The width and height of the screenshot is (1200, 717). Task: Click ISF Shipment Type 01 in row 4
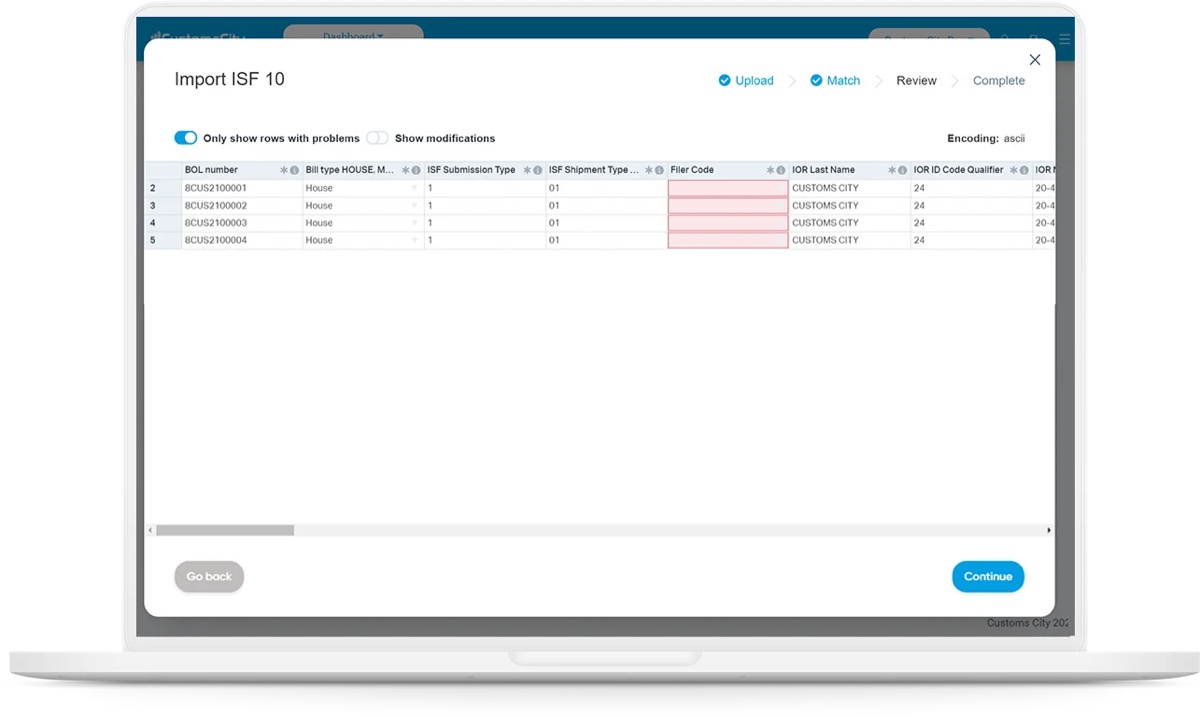[x=607, y=223]
